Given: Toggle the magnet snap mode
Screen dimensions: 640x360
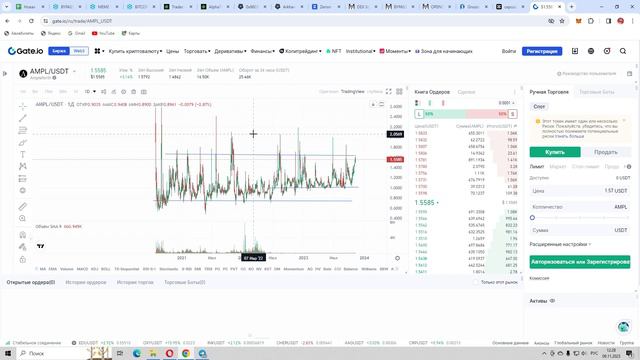Looking at the screenshot, I should 23,235.
